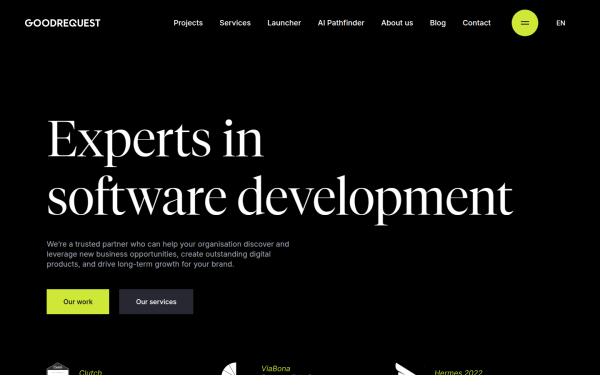The height and width of the screenshot is (375, 600).
Task: Click the Our work button
Action: [x=78, y=302]
